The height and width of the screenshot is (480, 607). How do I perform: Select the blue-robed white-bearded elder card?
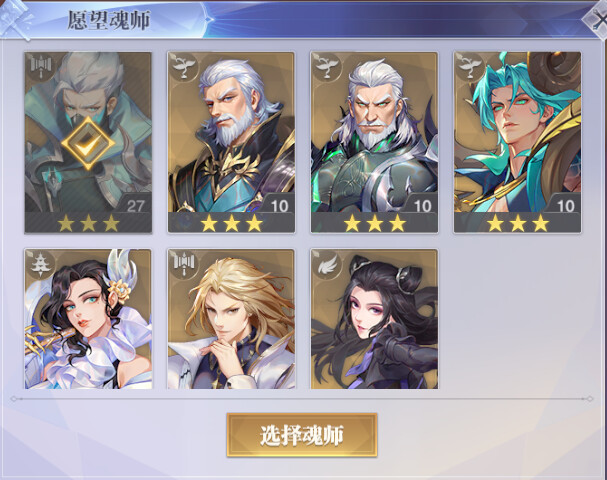[x=231, y=142]
